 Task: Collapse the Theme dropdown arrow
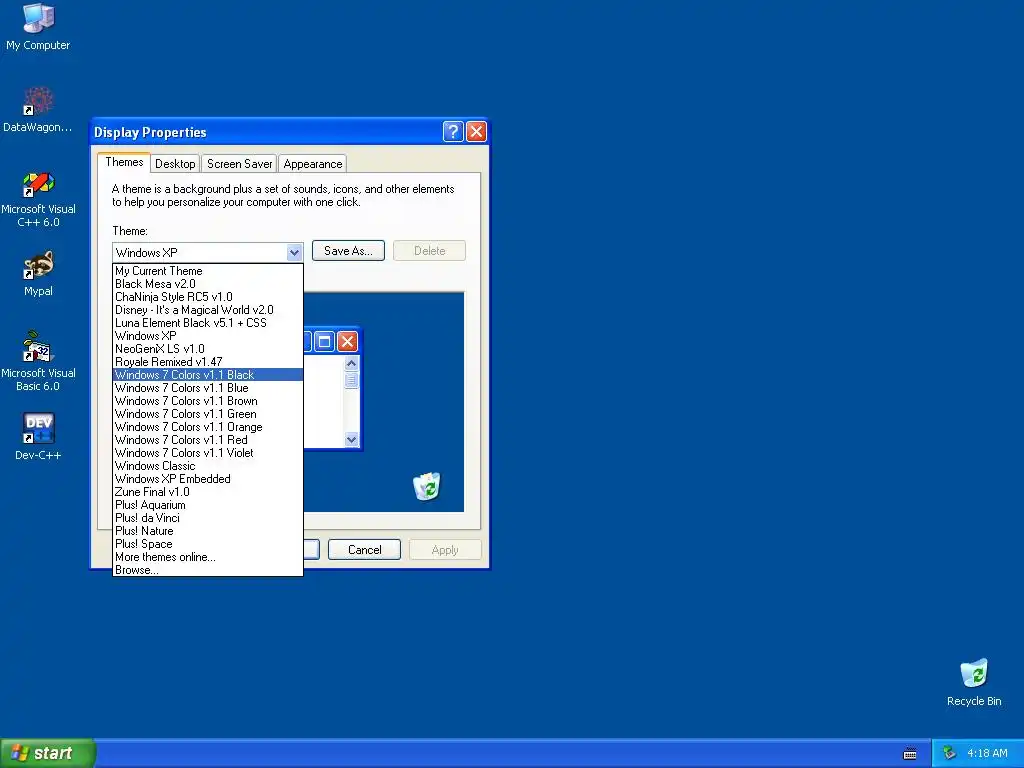(294, 252)
